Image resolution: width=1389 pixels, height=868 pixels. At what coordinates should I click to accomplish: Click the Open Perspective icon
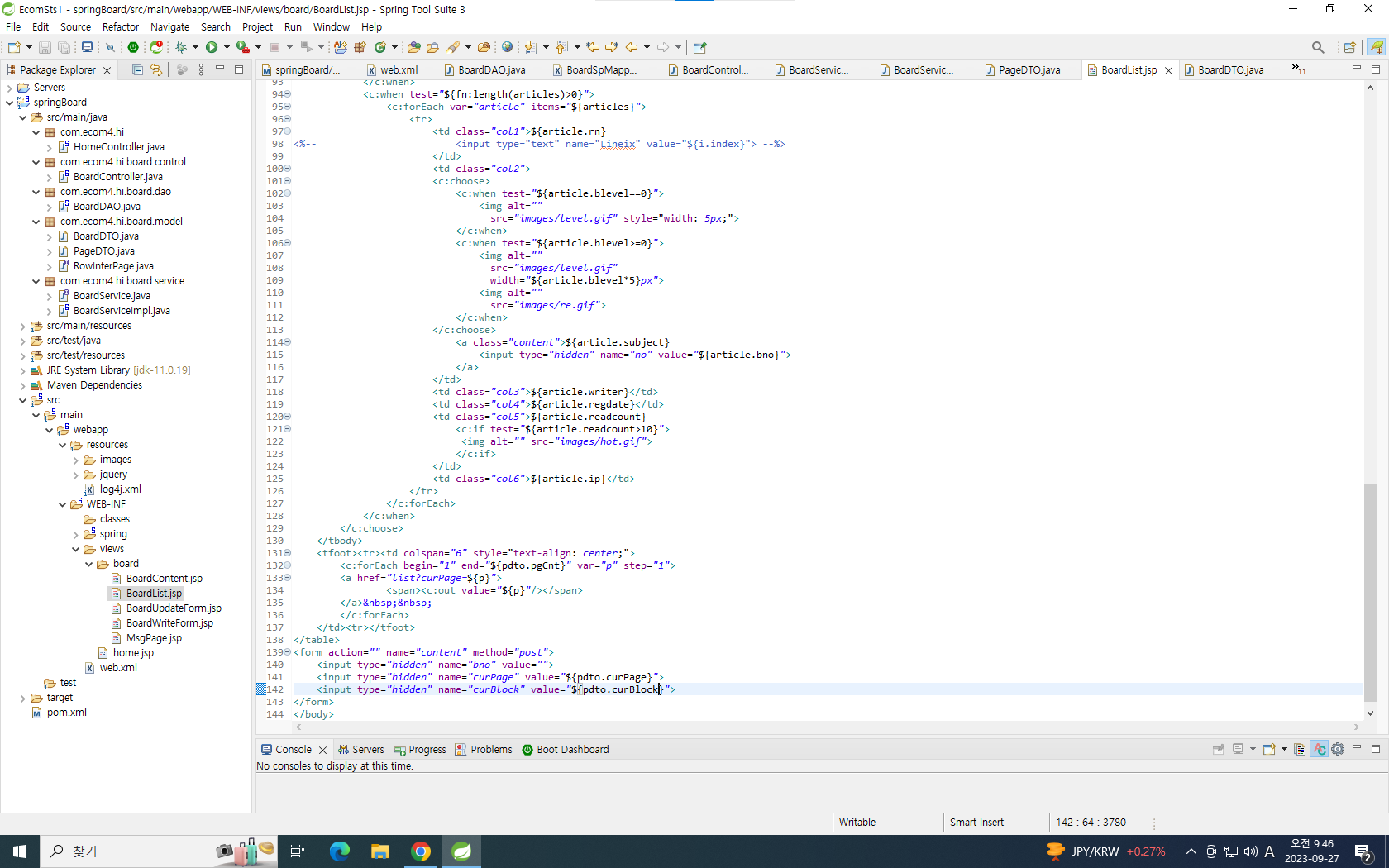click(1349, 47)
